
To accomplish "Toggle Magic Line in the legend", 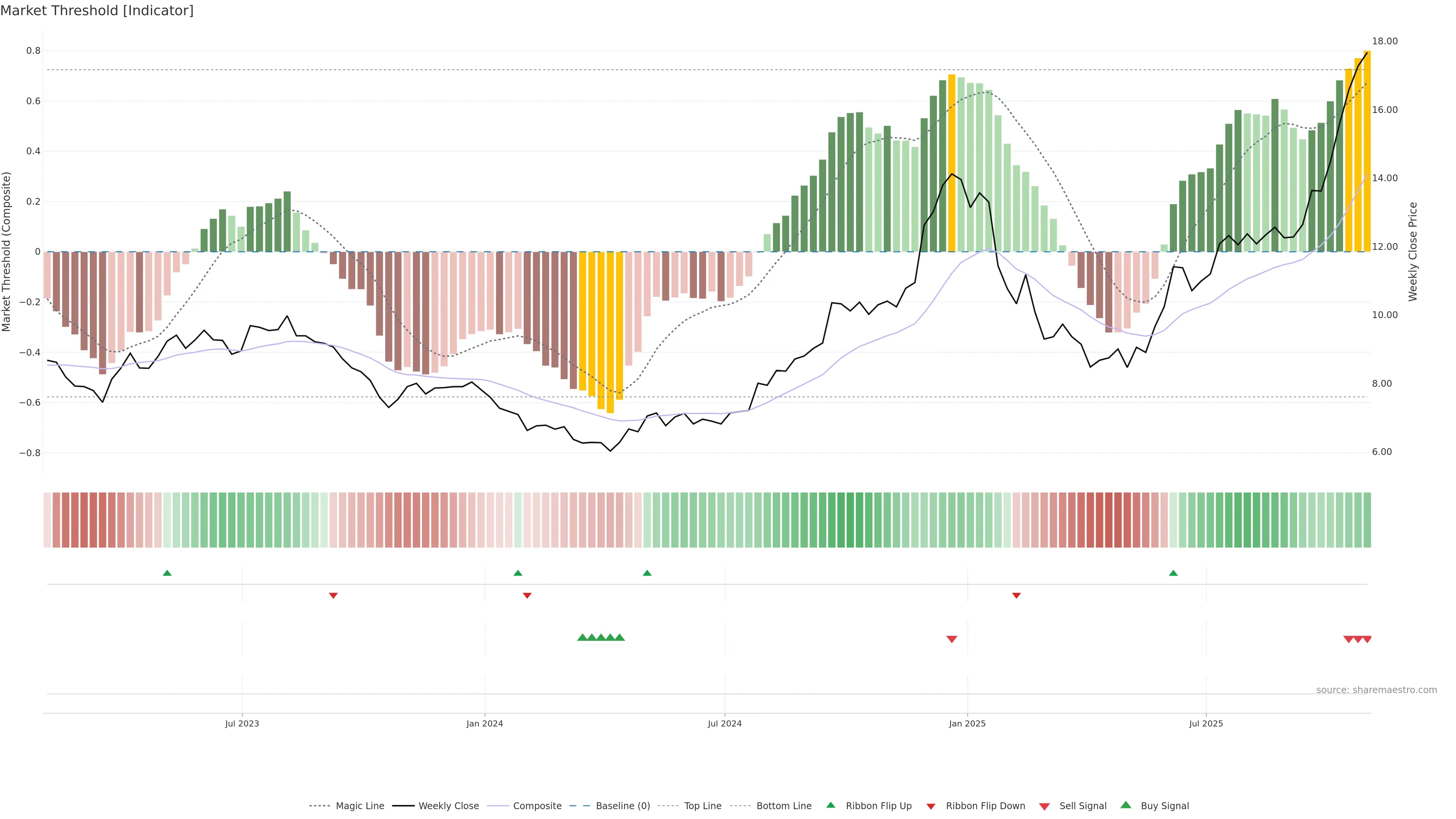I will click(359, 805).
